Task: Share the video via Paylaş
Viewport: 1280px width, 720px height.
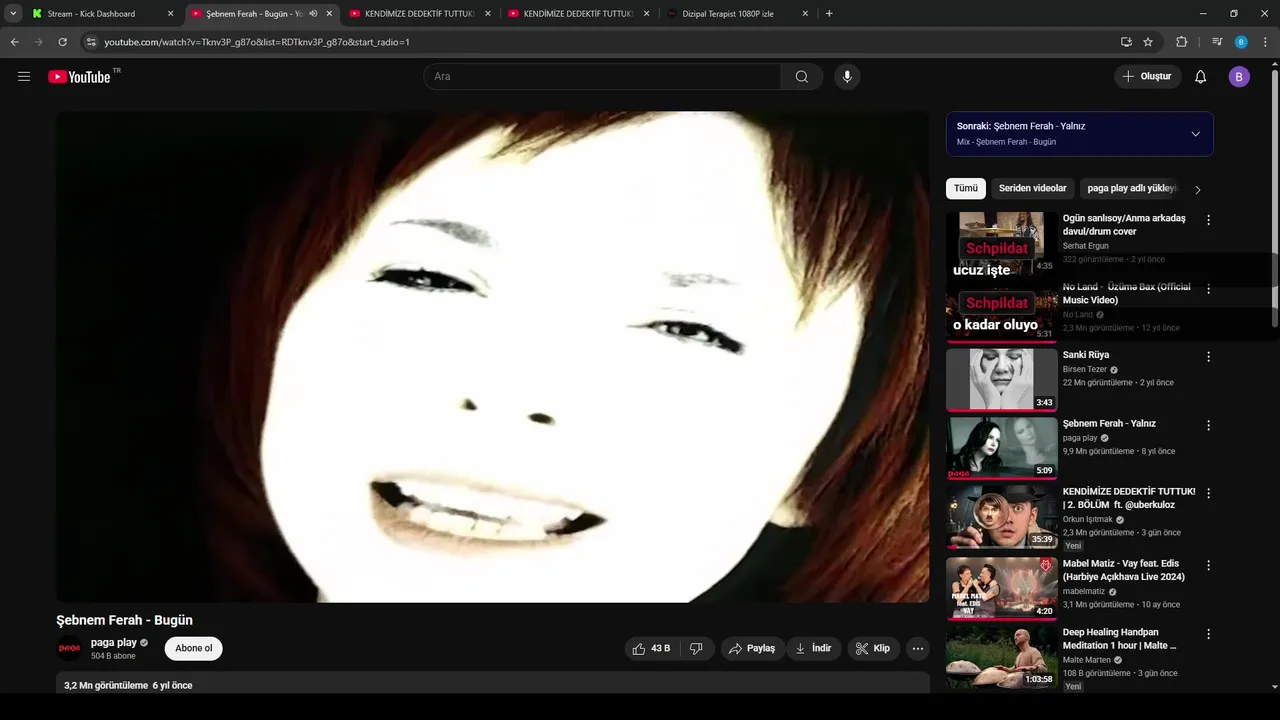Action: point(752,648)
